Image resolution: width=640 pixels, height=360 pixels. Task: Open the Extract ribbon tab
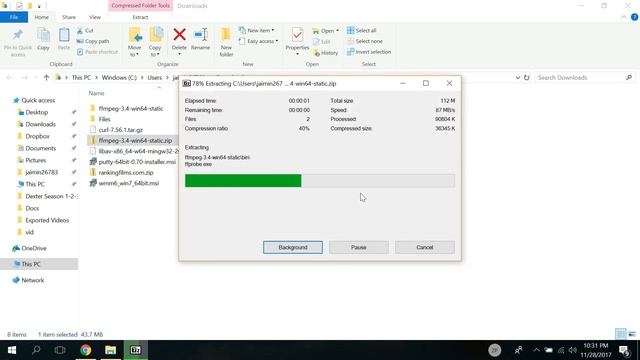[140, 17]
